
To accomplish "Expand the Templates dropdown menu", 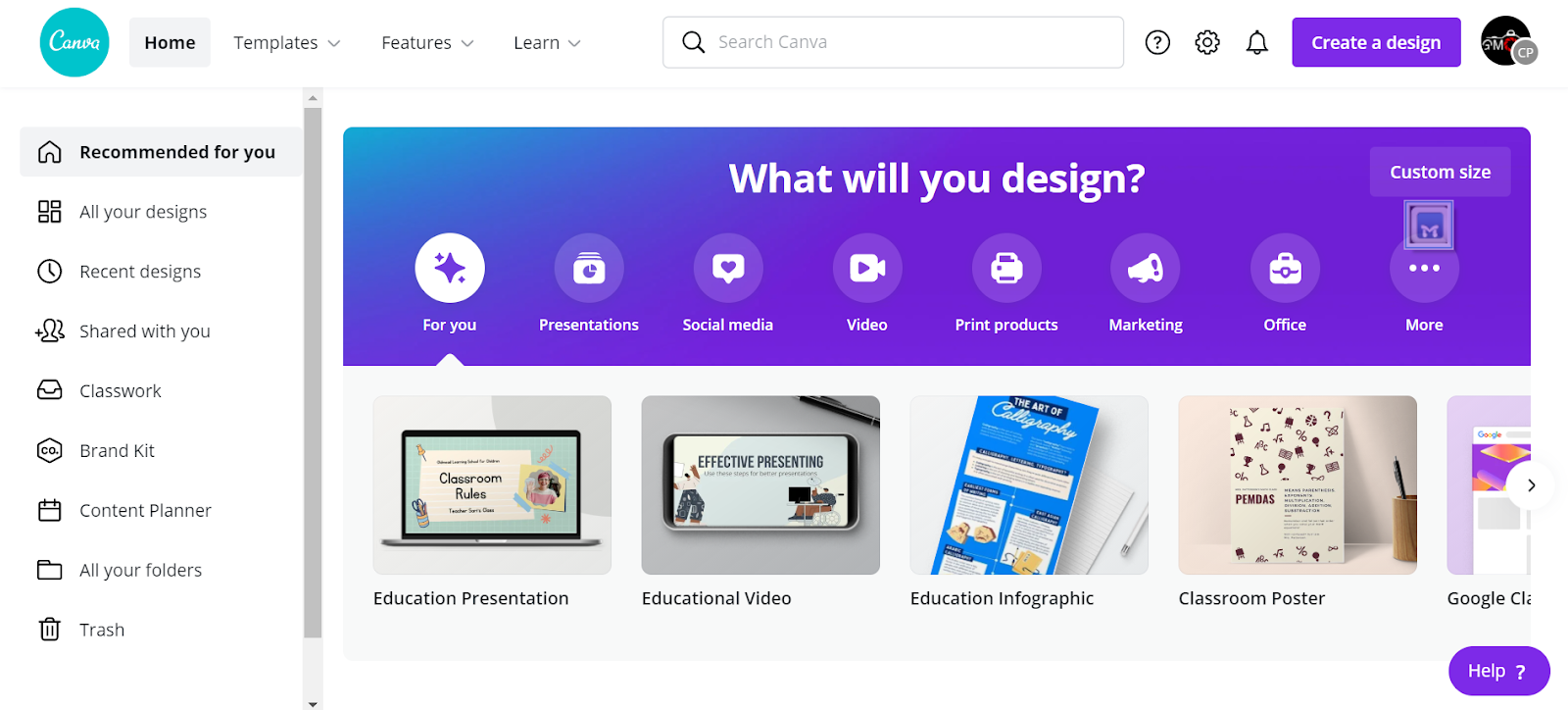I will click(x=287, y=42).
